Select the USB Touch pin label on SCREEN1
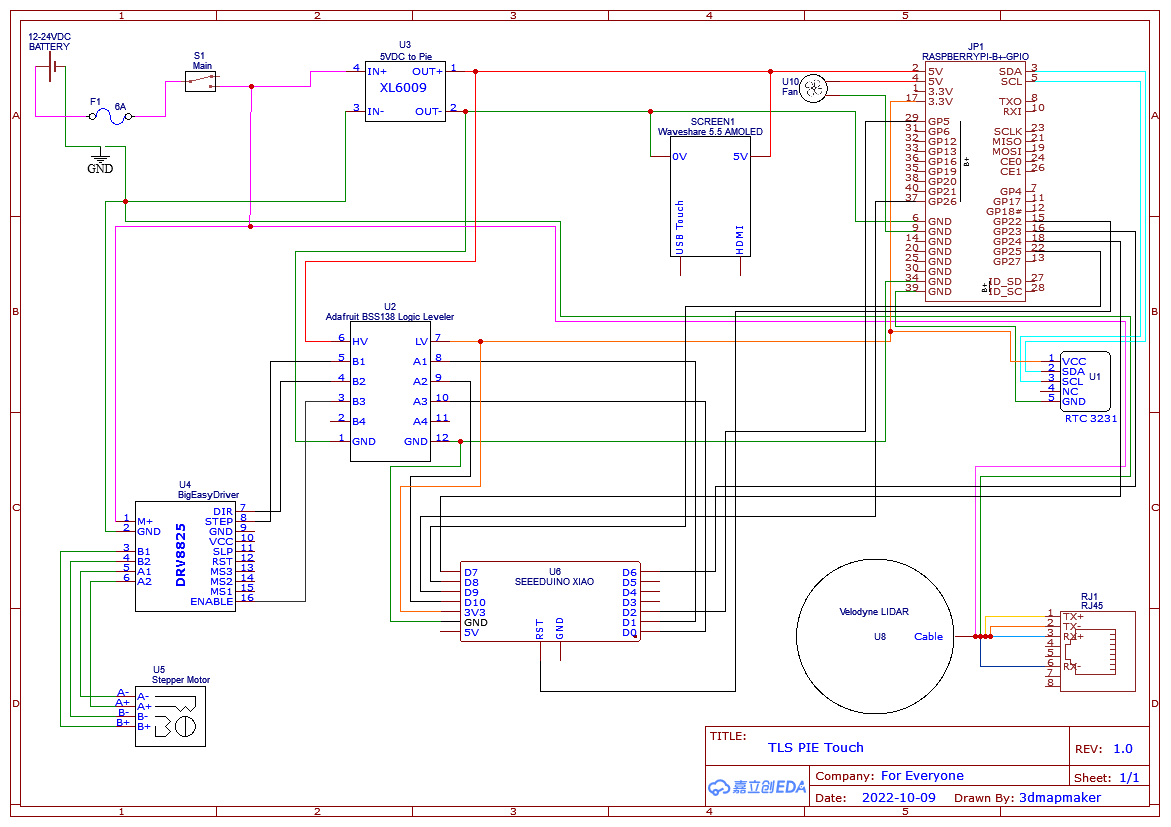The width and height of the screenshot is (1171, 827). (680, 227)
